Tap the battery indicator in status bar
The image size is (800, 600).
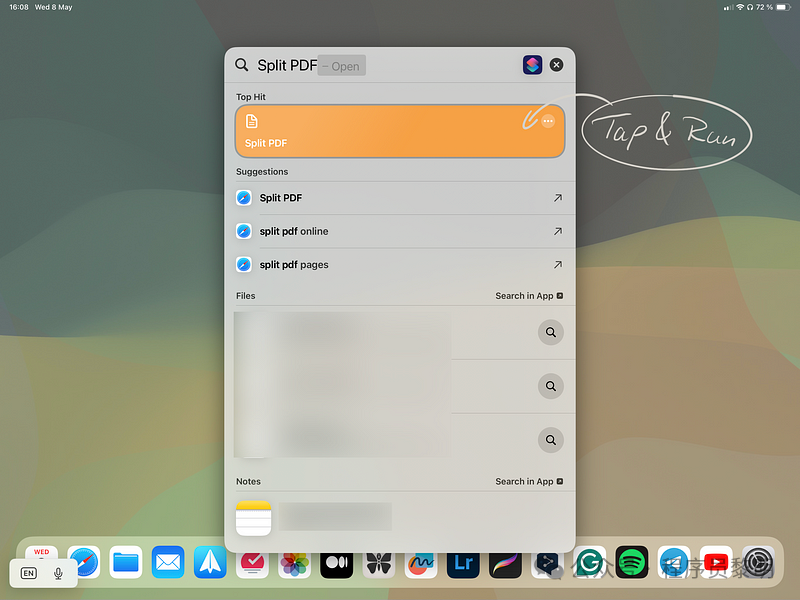(784, 7)
